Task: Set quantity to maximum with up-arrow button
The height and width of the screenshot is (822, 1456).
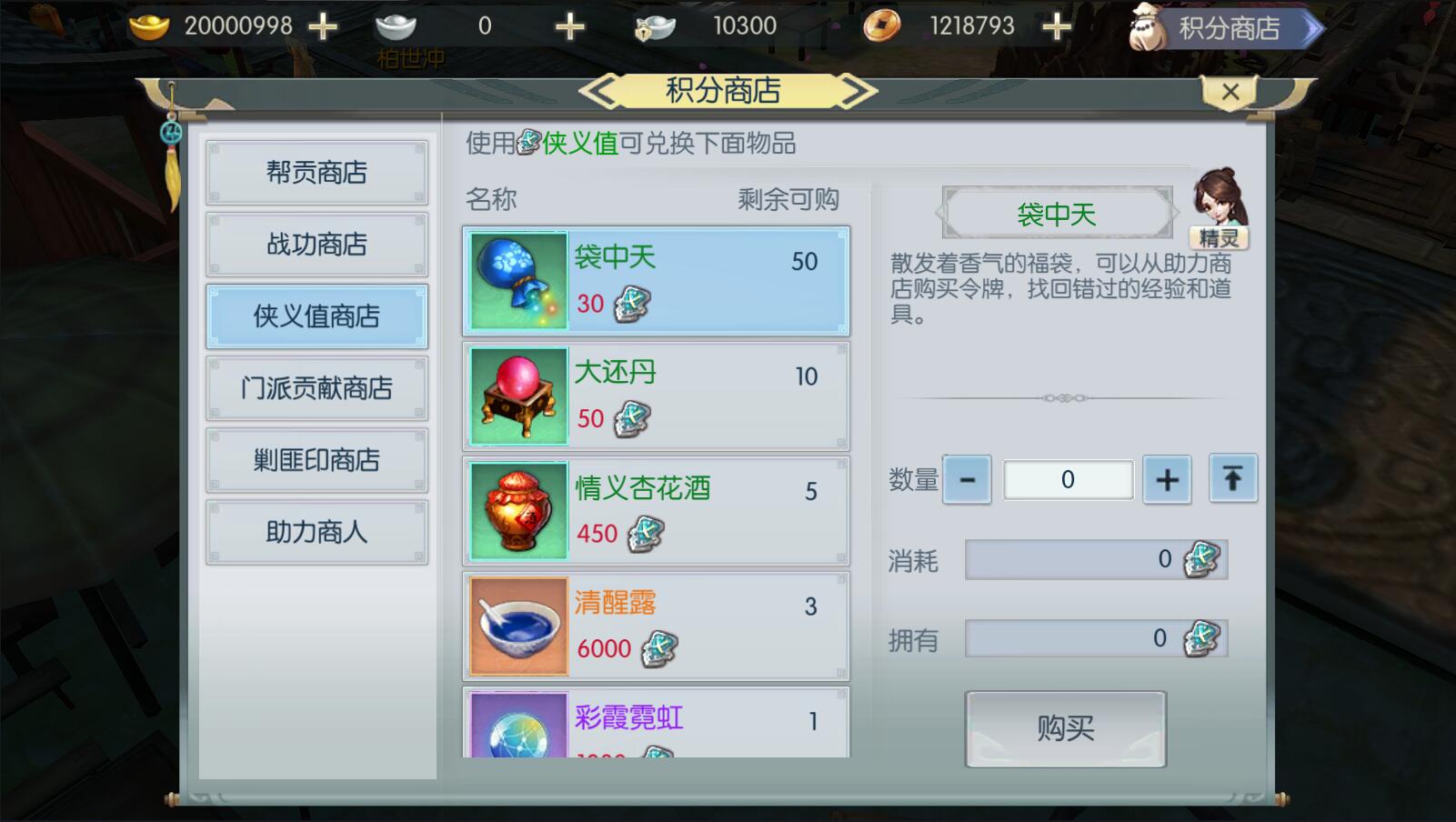Action: (x=1233, y=478)
